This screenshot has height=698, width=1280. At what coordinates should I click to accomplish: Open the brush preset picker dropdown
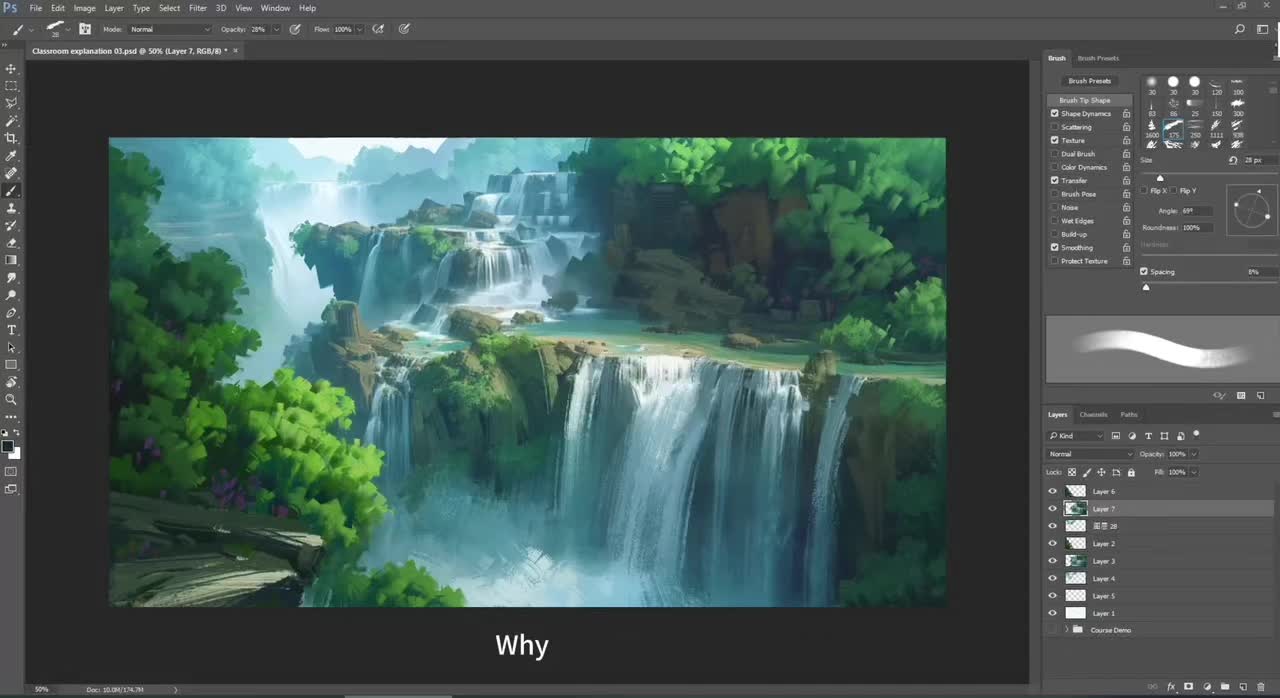[x=68, y=29]
